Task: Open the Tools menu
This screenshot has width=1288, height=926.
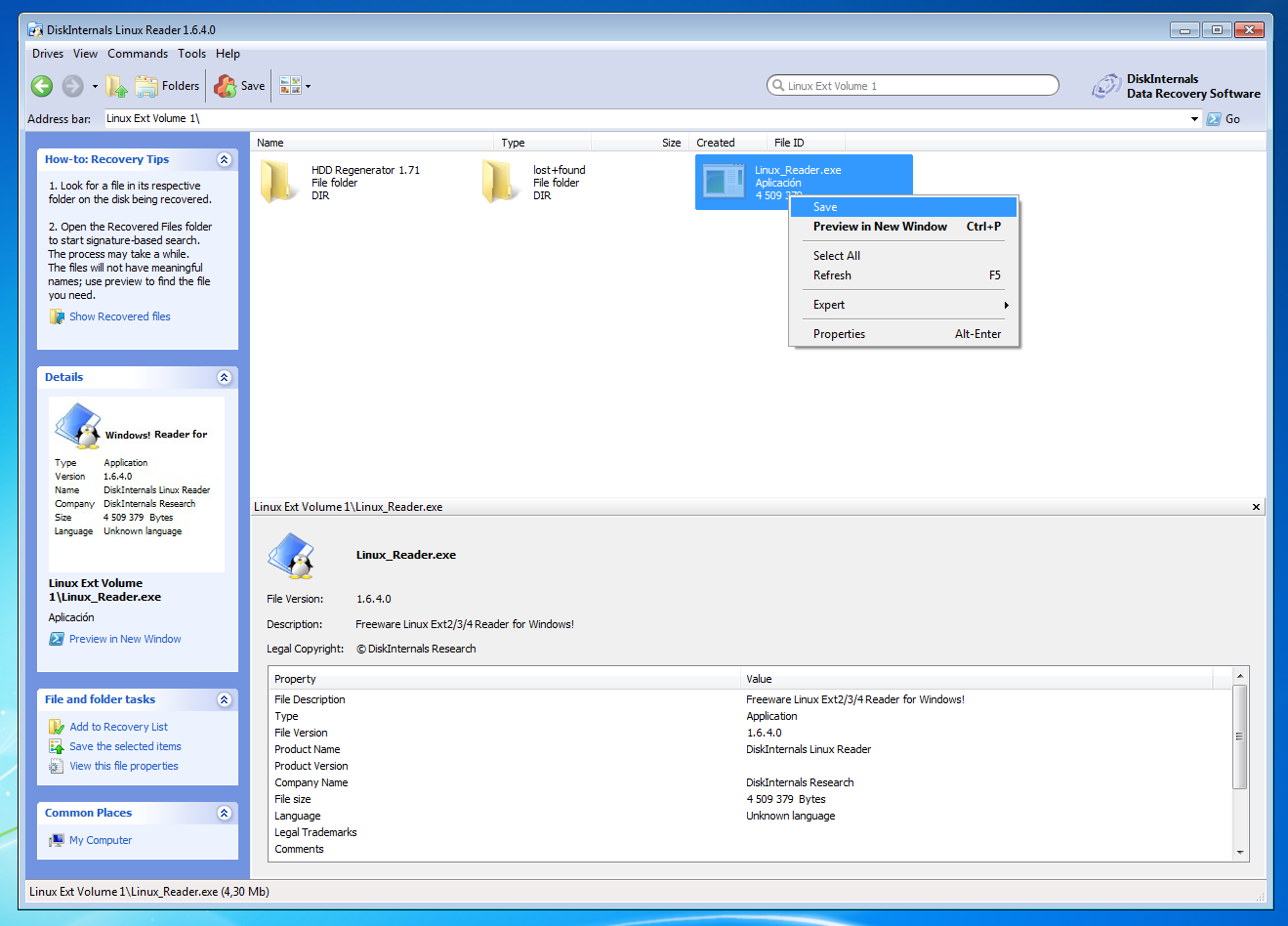Action: (x=191, y=54)
